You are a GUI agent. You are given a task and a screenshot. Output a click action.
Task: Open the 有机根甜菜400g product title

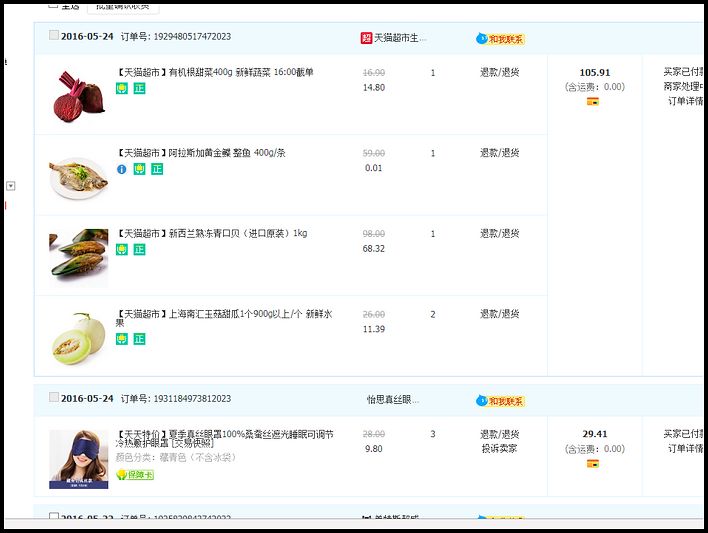click(x=214, y=72)
